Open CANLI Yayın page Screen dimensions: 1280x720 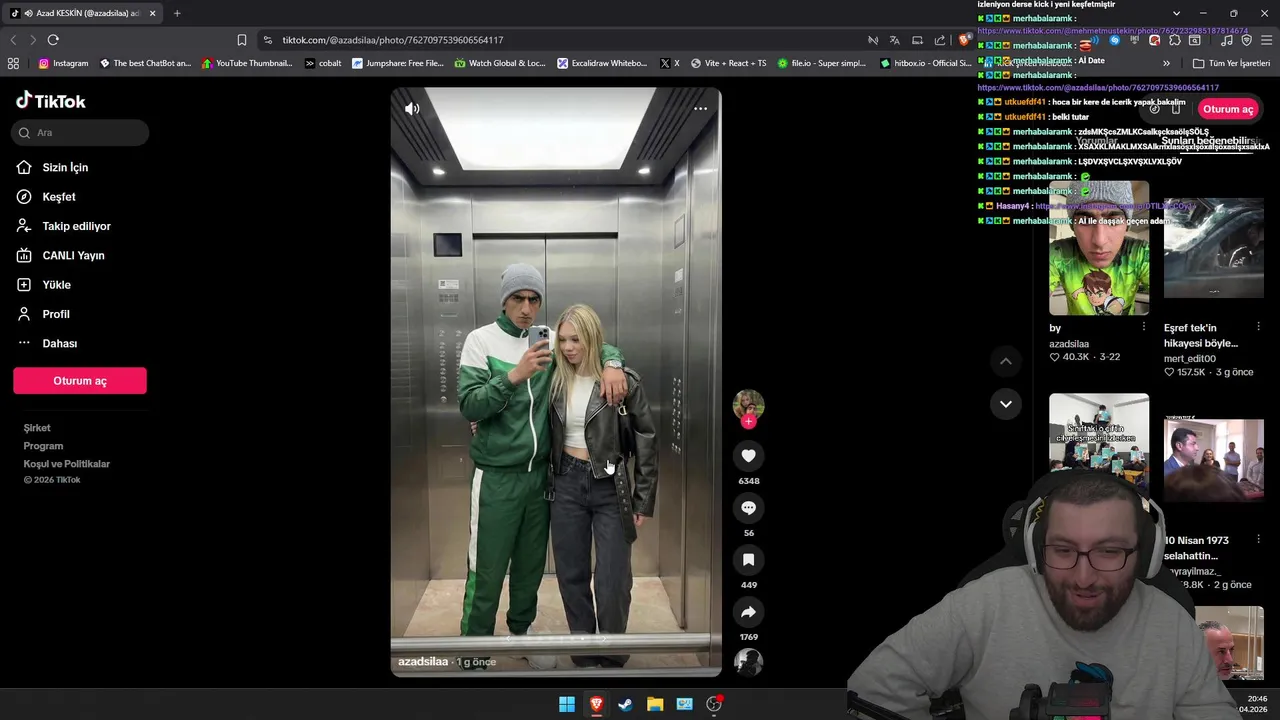[73, 256]
